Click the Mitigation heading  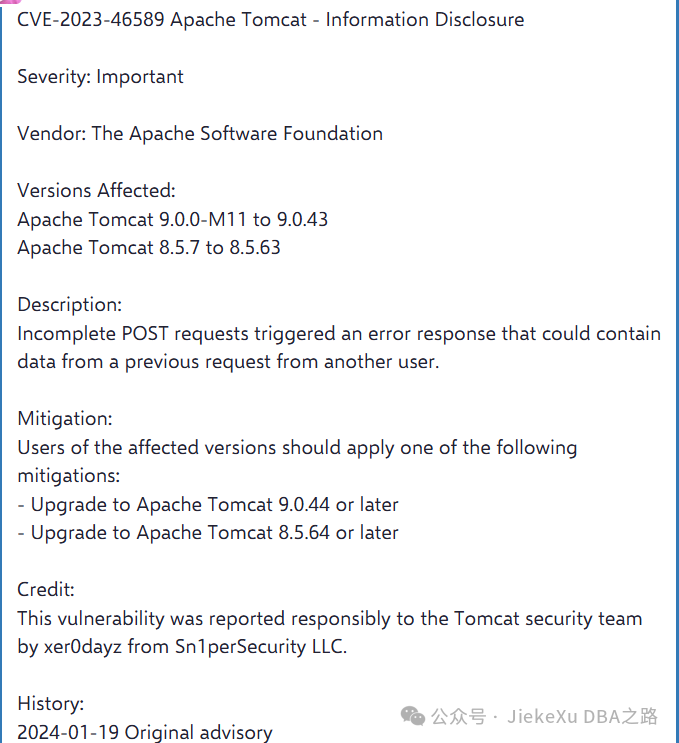65,419
